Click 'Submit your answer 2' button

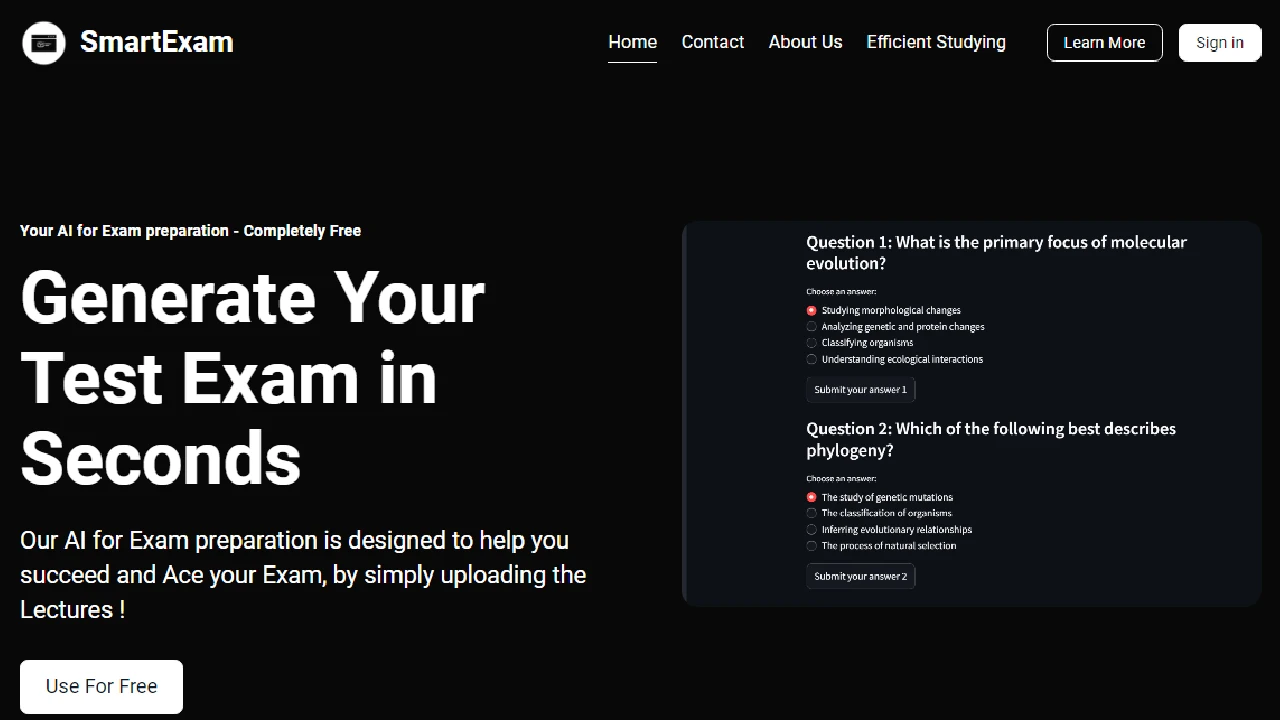(x=860, y=576)
